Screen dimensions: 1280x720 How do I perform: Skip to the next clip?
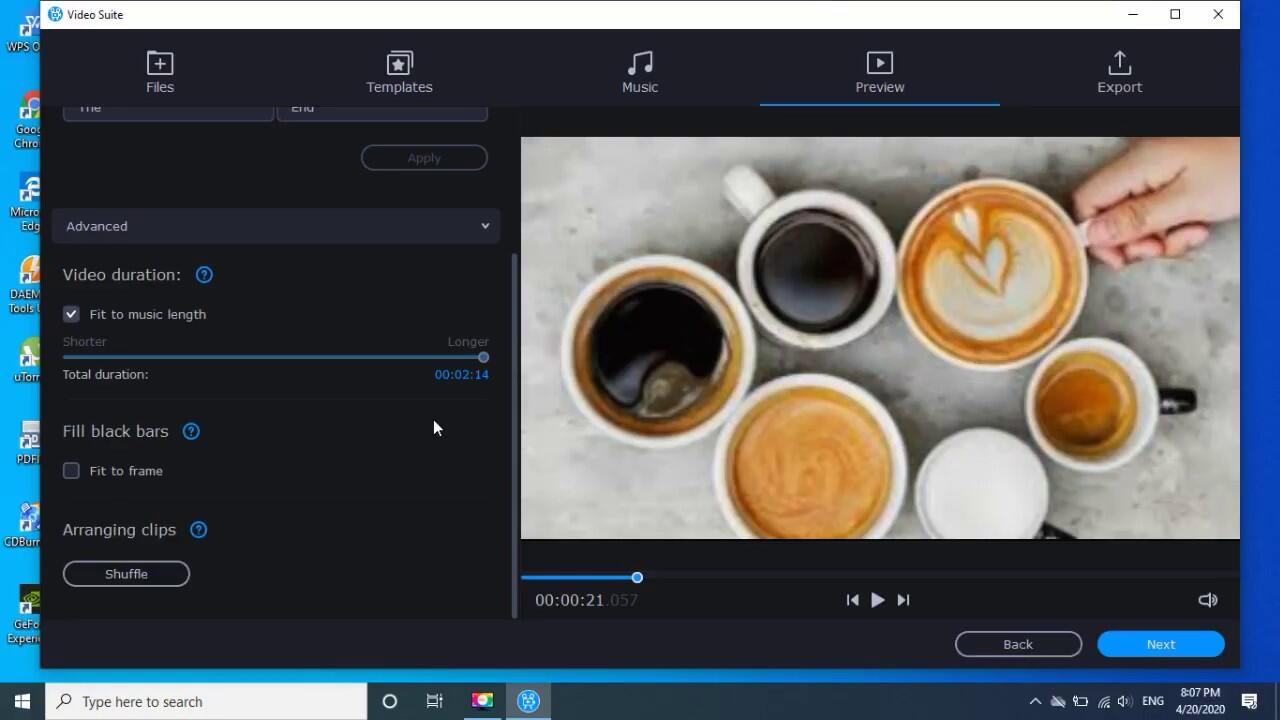[903, 600]
